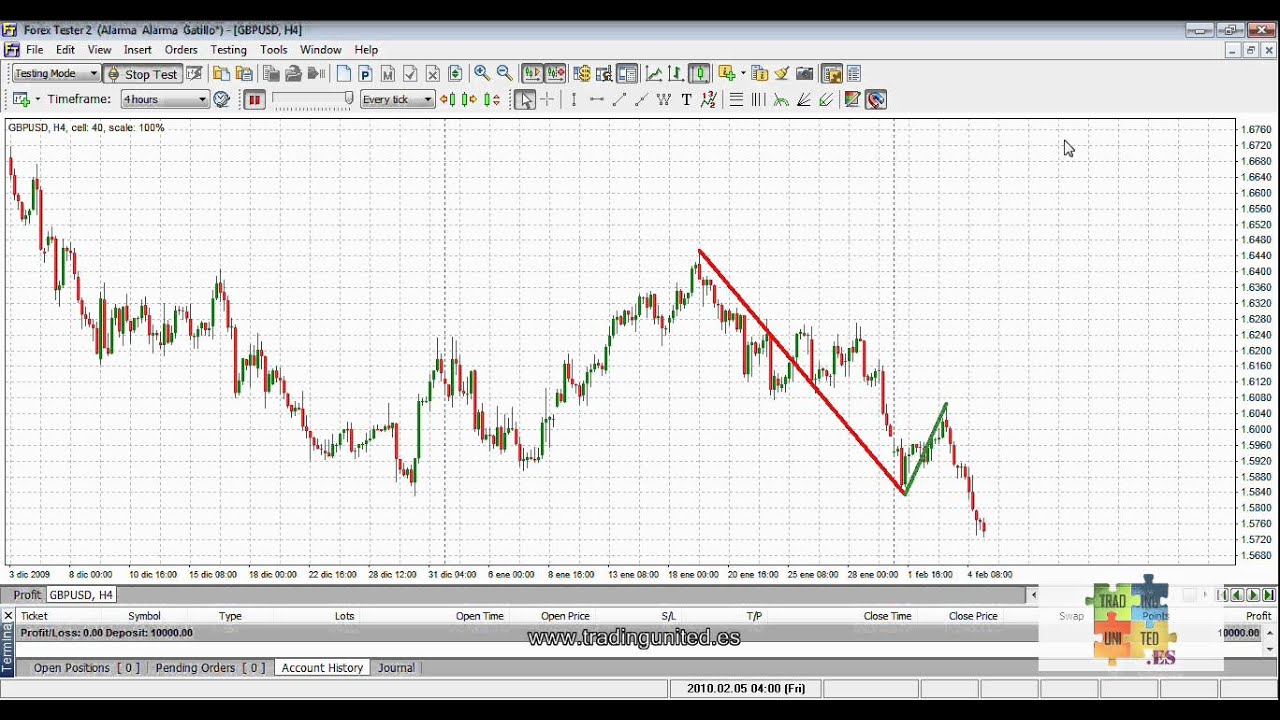Open the Every tick speed dropdown
This screenshot has height=720, width=1280.
397,99
